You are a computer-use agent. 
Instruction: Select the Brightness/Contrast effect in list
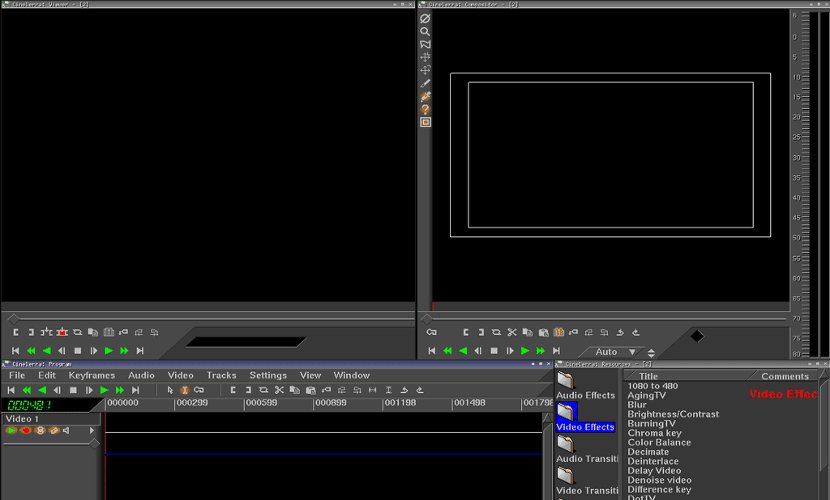pyautogui.click(x=672, y=414)
